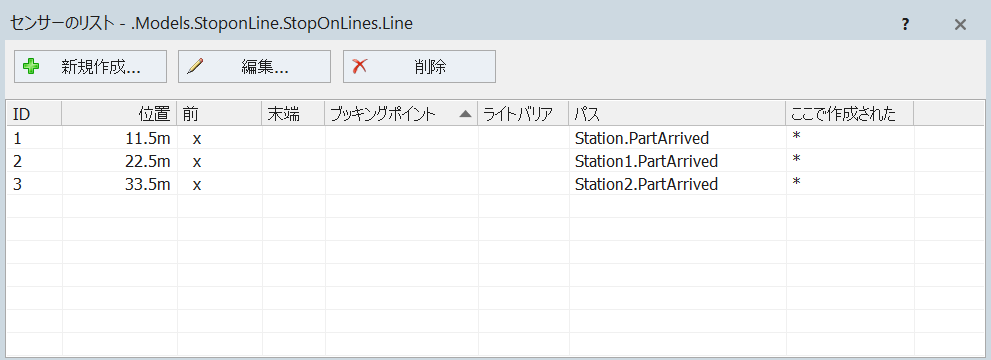Viewport: 991px width, 360px height.
Task: Open the help question mark in title bar
Action: coord(906,25)
